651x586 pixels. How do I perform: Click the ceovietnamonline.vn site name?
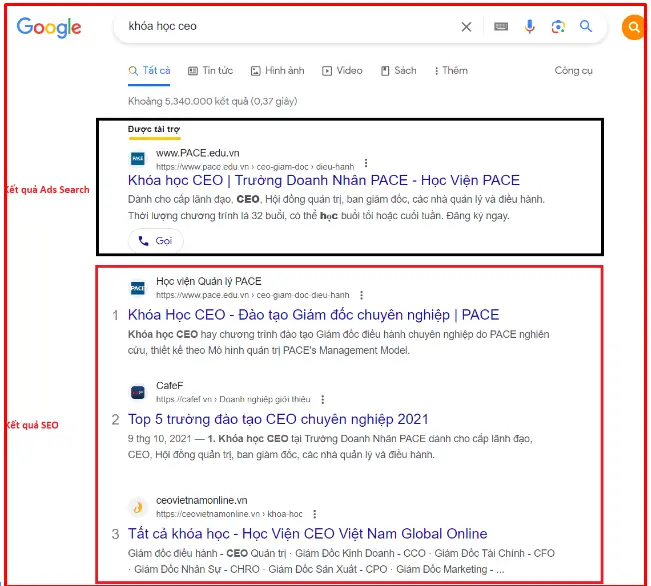pos(202,500)
